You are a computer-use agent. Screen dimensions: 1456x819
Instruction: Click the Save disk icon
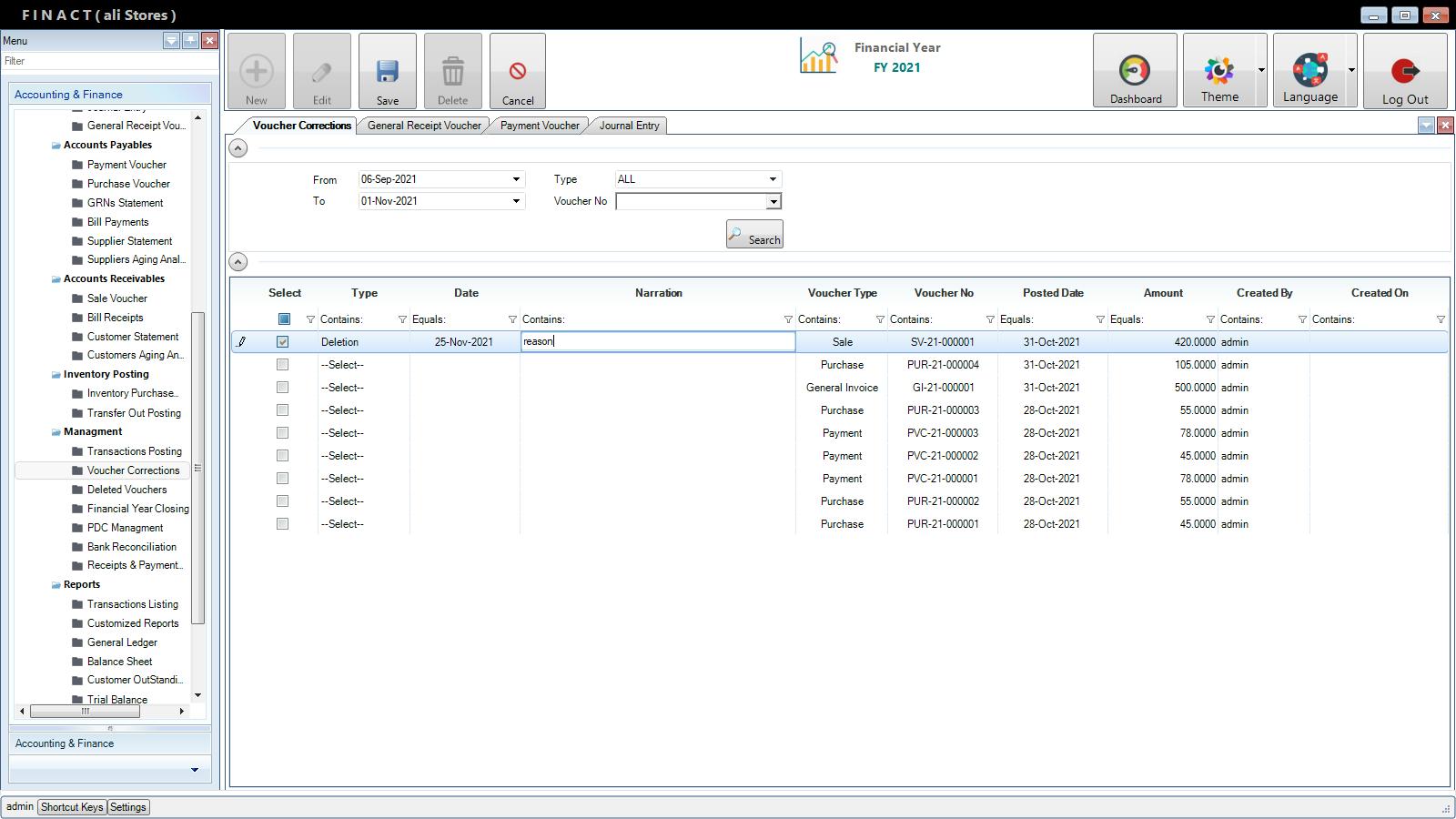387,72
